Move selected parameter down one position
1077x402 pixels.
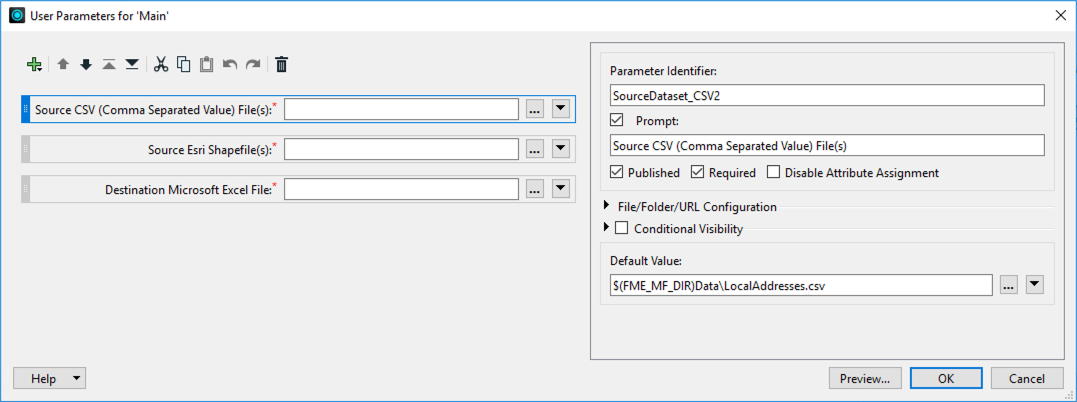tap(85, 65)
